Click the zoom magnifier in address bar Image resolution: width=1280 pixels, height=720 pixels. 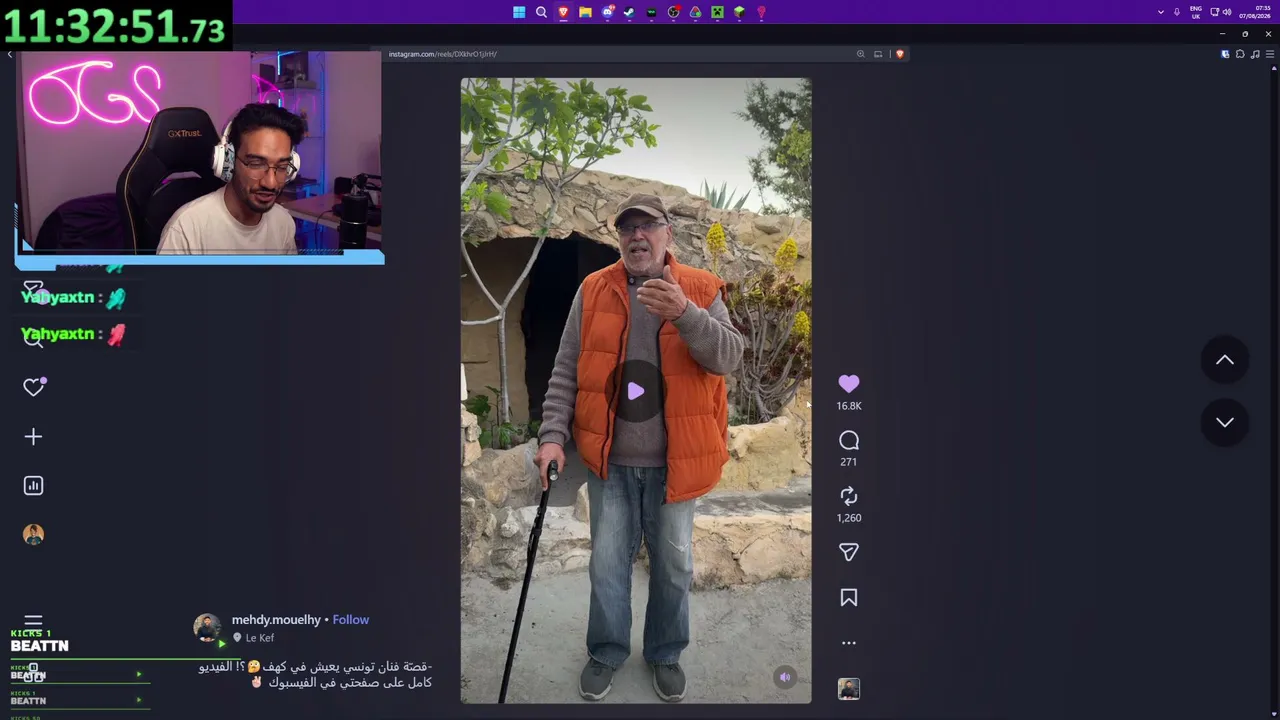pos(860,54)
